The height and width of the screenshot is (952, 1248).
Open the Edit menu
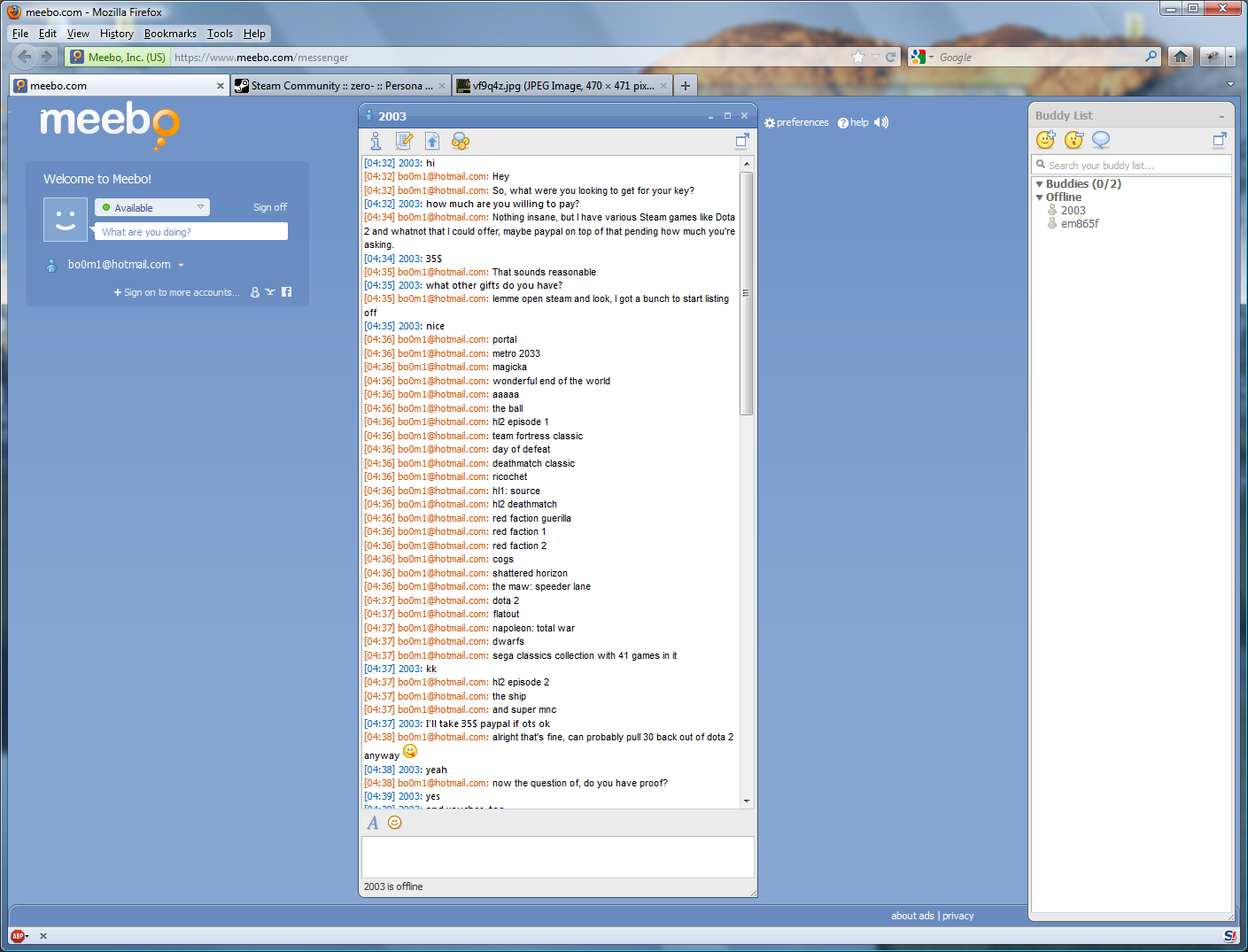[x=48, y=34]
